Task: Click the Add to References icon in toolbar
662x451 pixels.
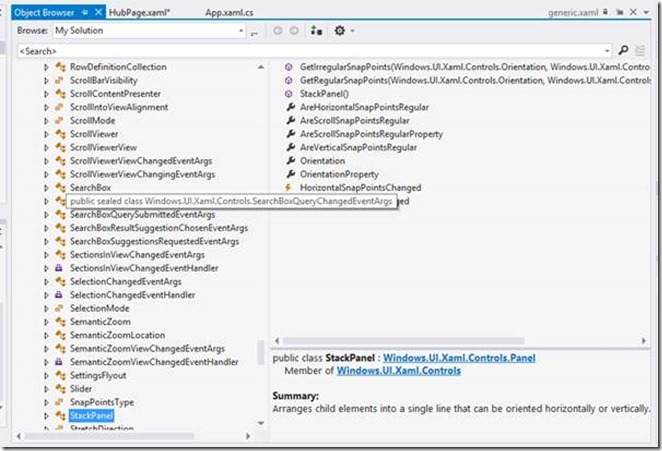Action: [x=316, y=30]
